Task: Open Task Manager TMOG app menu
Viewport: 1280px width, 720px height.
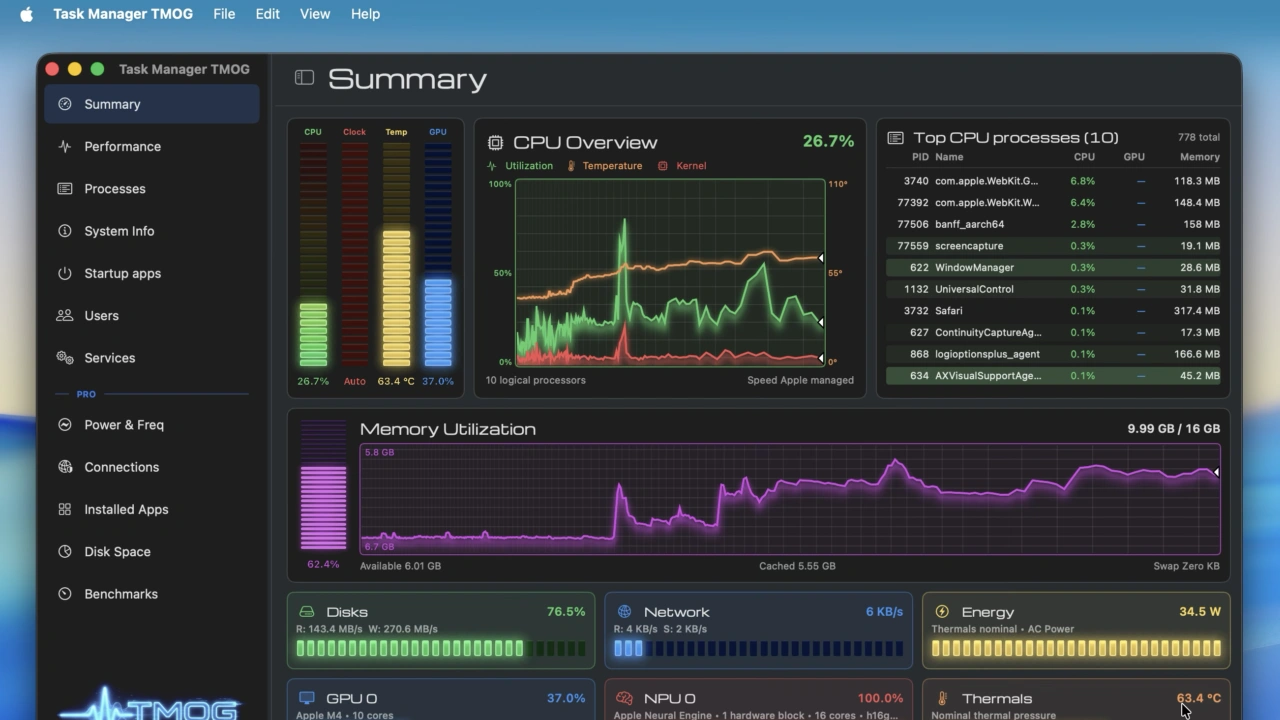Action: pyautogui.click(x=122, y=14)
